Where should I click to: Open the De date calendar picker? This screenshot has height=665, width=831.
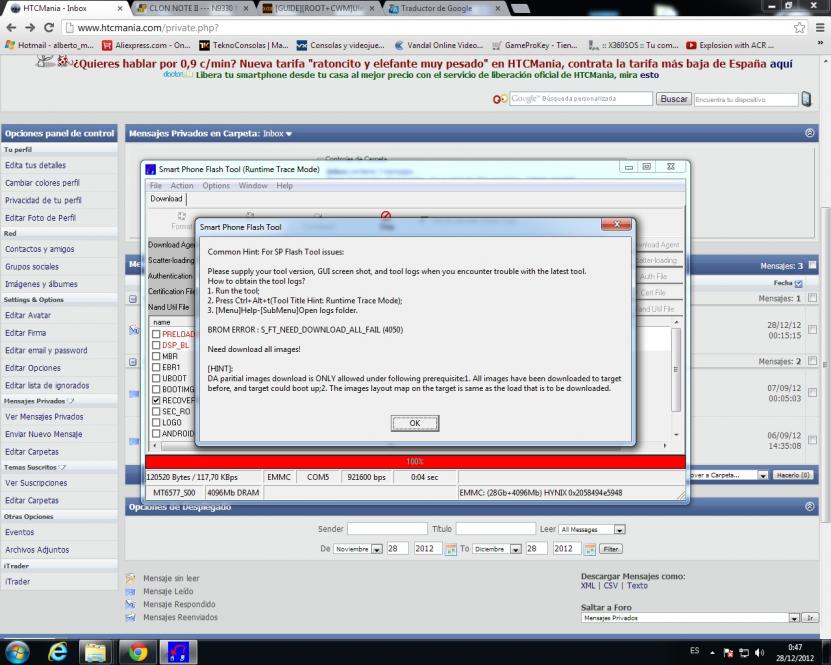coord(450,549)
